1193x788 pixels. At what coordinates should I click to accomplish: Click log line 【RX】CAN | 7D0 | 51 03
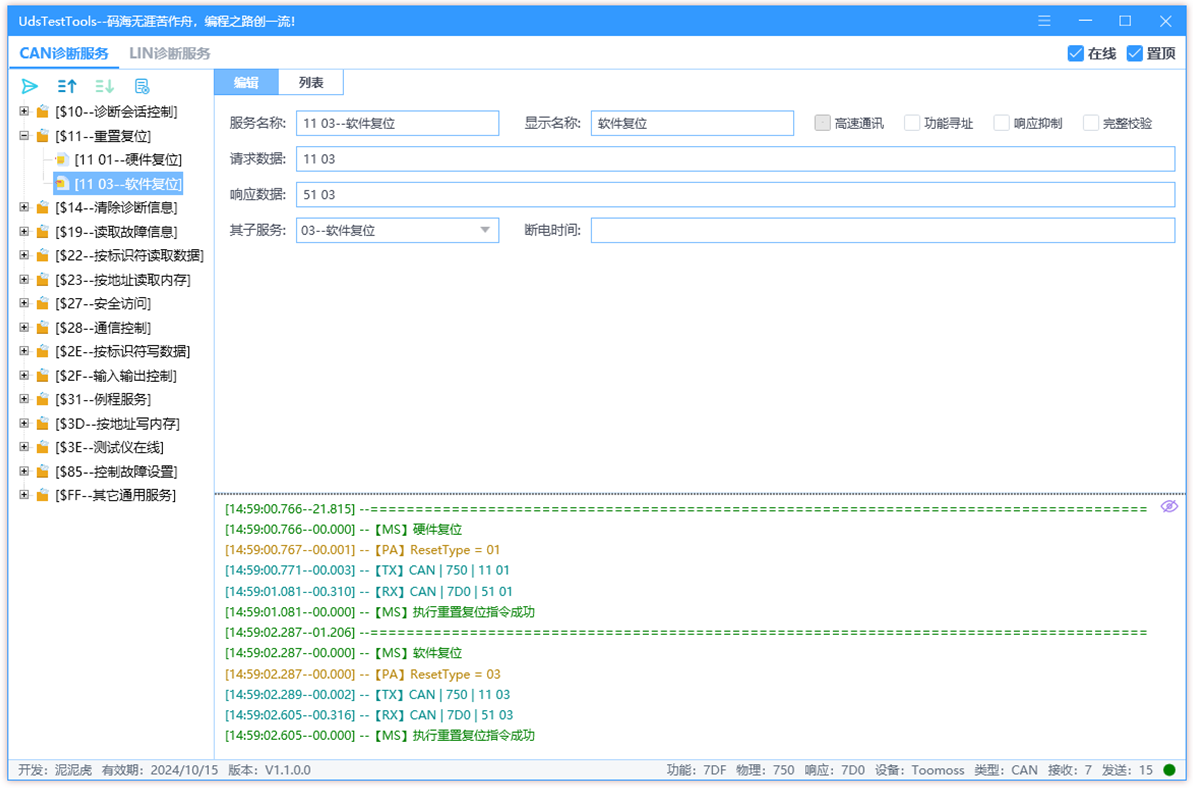point(369,715)
